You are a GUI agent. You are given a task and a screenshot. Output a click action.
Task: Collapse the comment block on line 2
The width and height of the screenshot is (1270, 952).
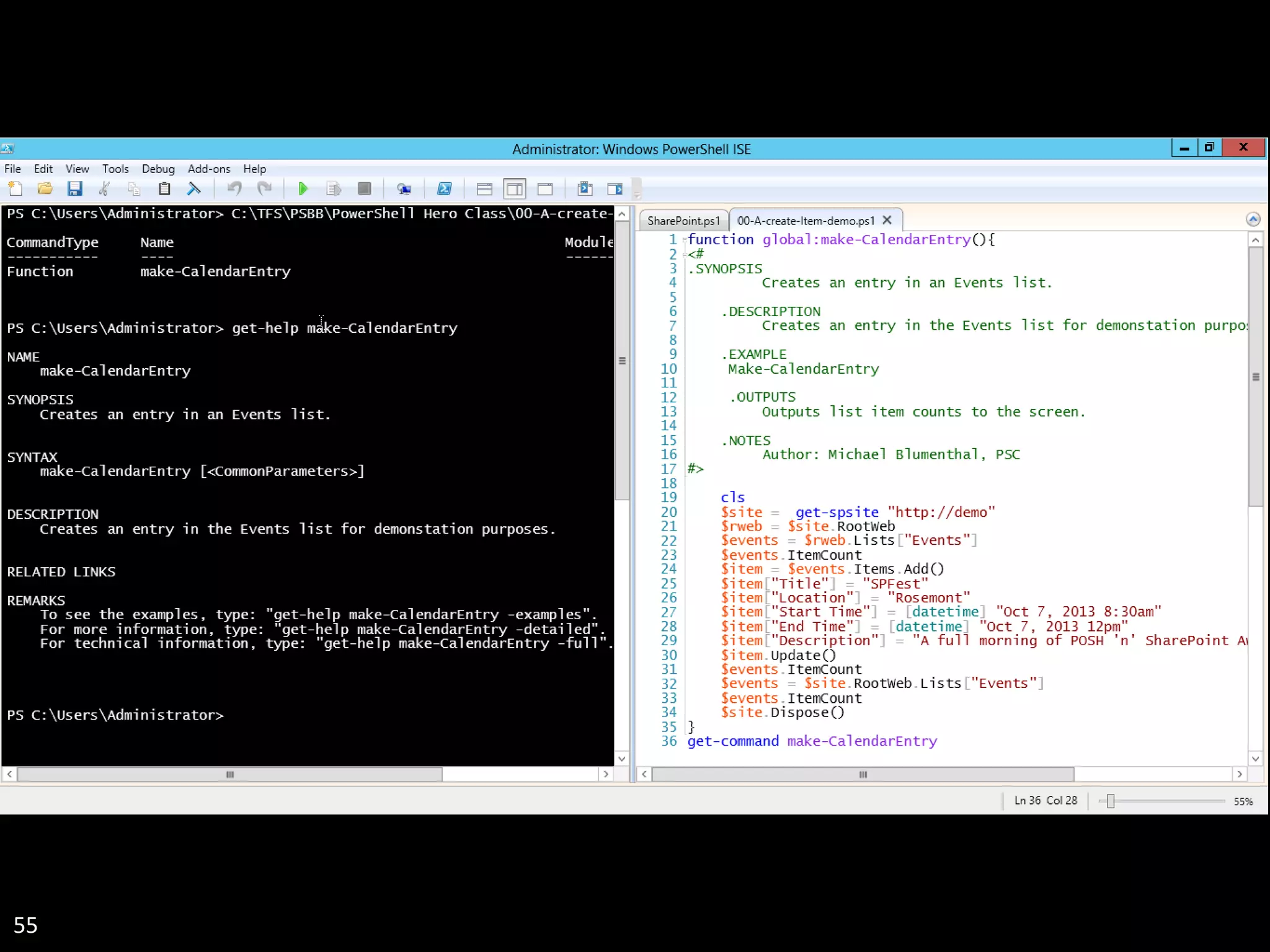(x=684, y=254)
